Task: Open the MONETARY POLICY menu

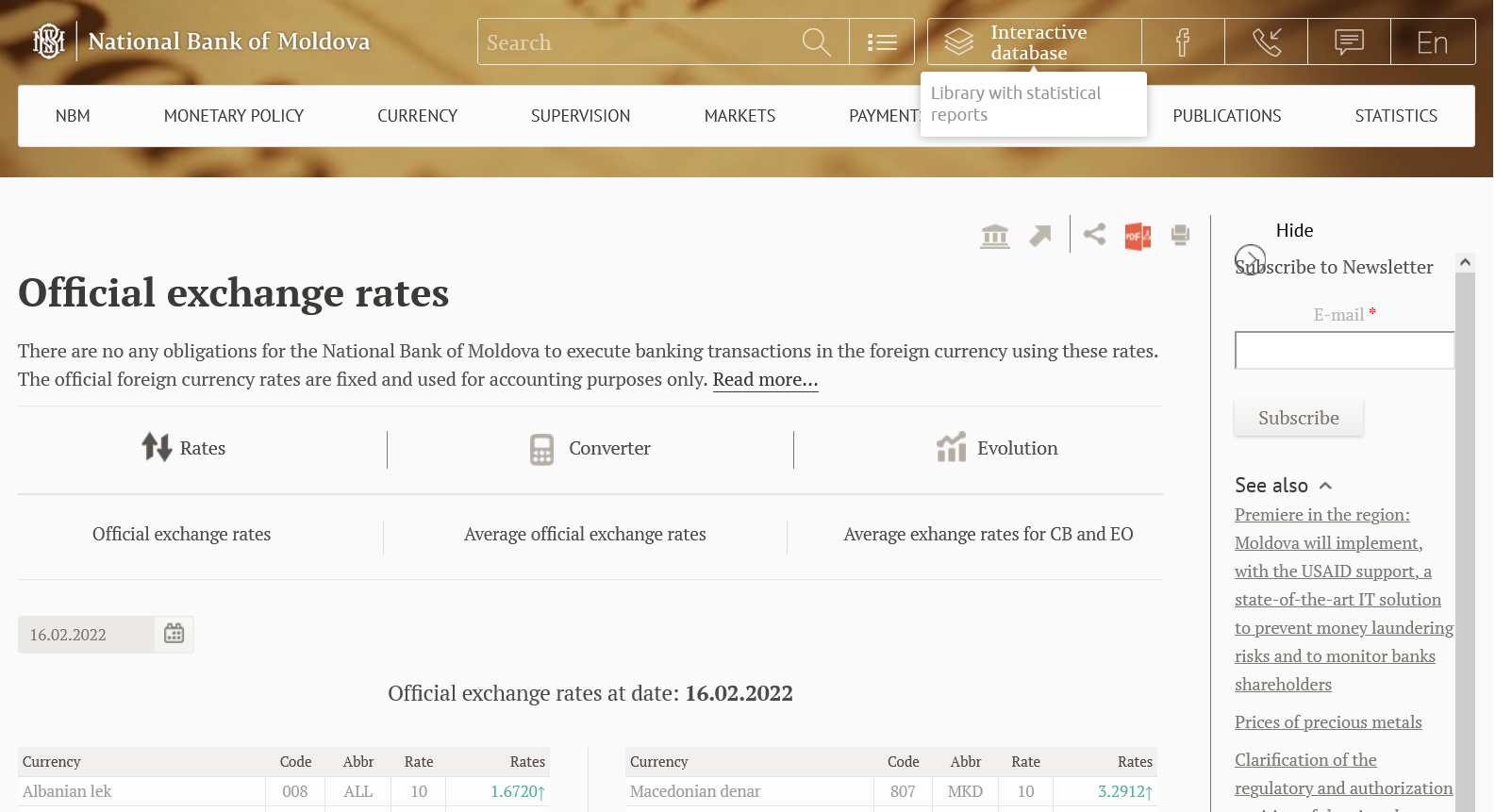Action: coord(234,116)
